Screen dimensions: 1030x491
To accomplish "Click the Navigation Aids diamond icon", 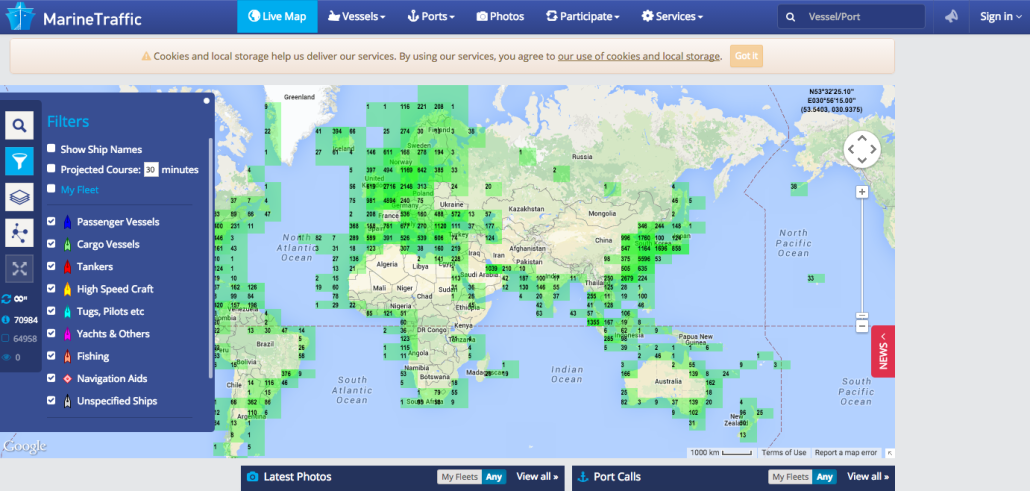I will [x=67, y=379].
